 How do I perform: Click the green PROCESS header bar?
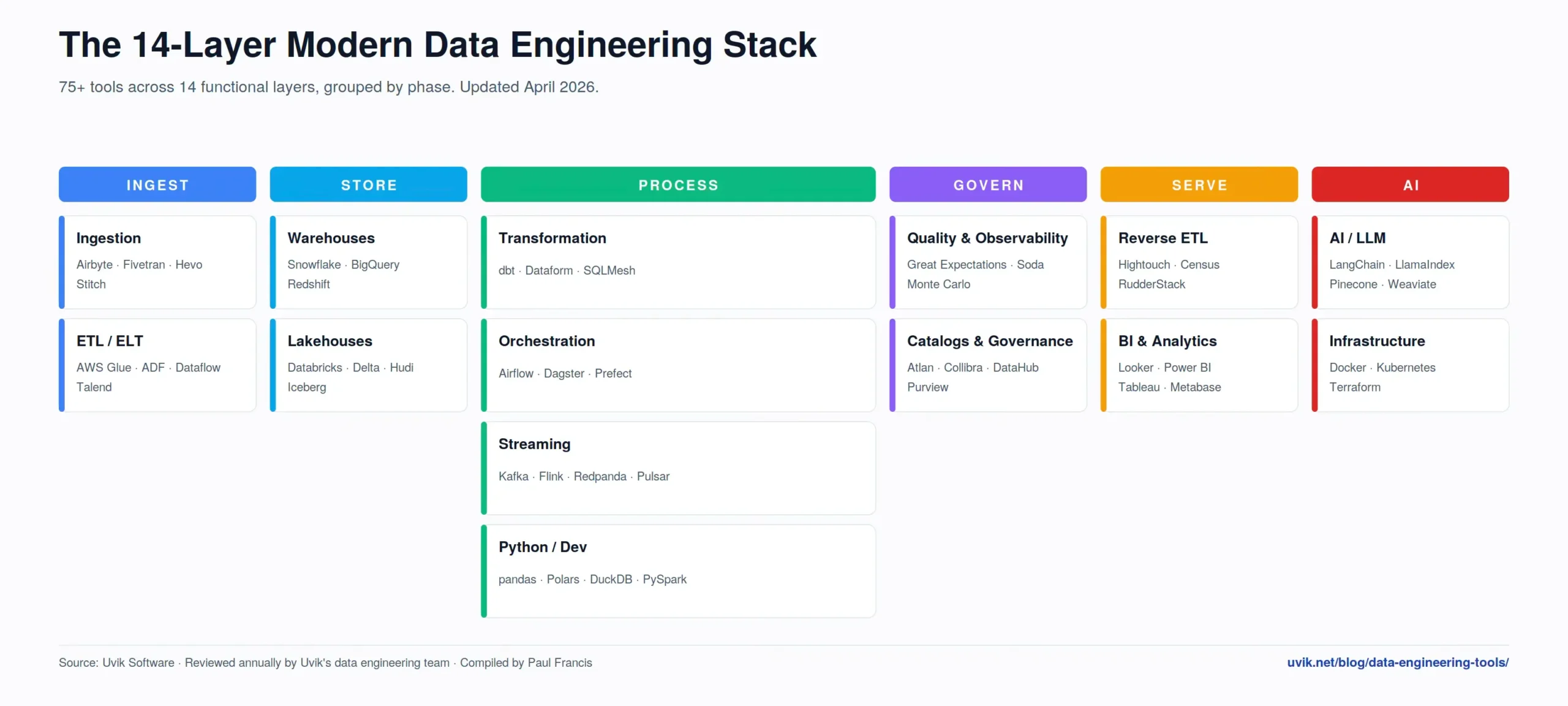point(678,184)
